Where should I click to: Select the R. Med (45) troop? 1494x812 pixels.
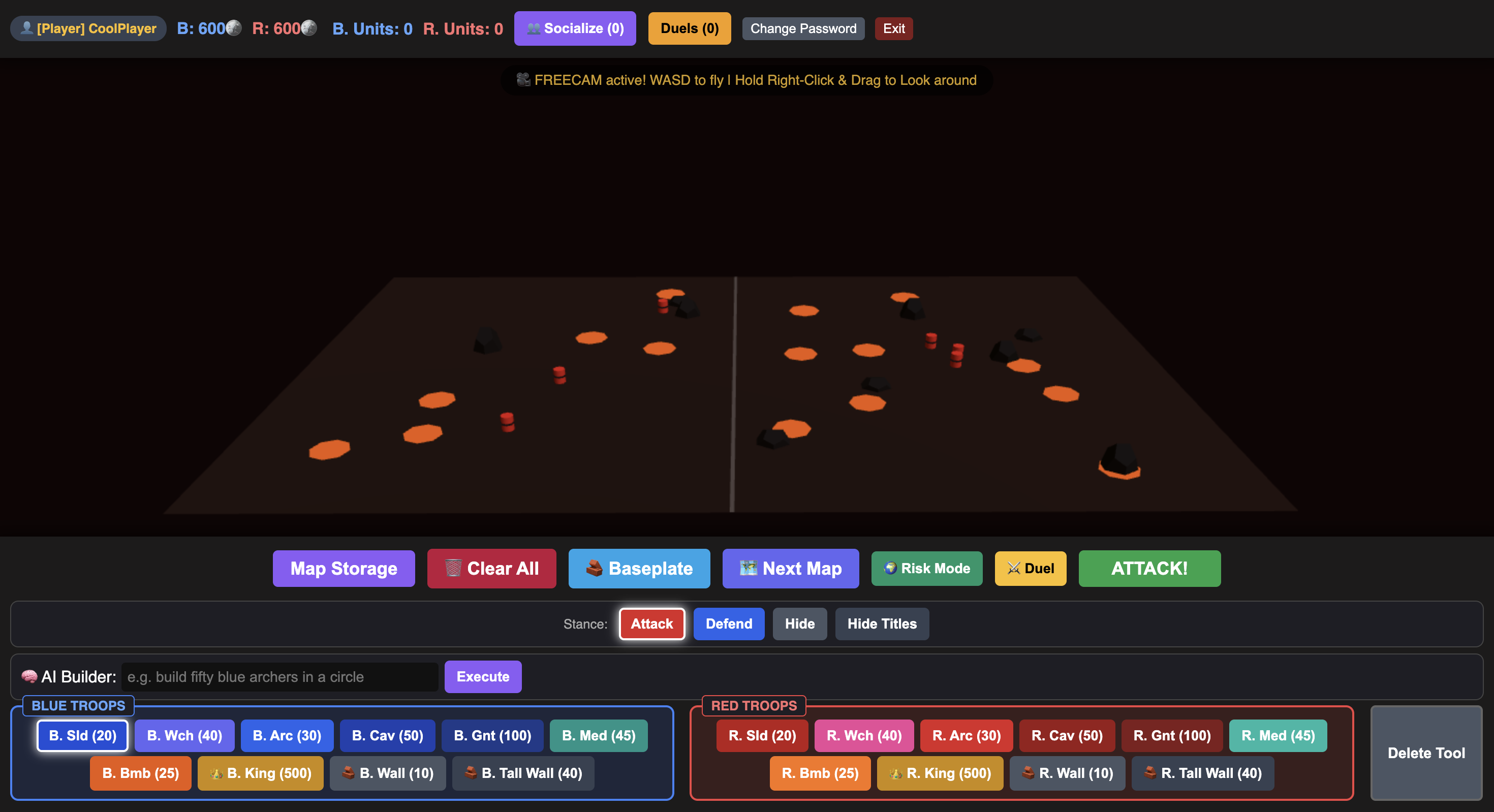click(x=1278, y=735)
